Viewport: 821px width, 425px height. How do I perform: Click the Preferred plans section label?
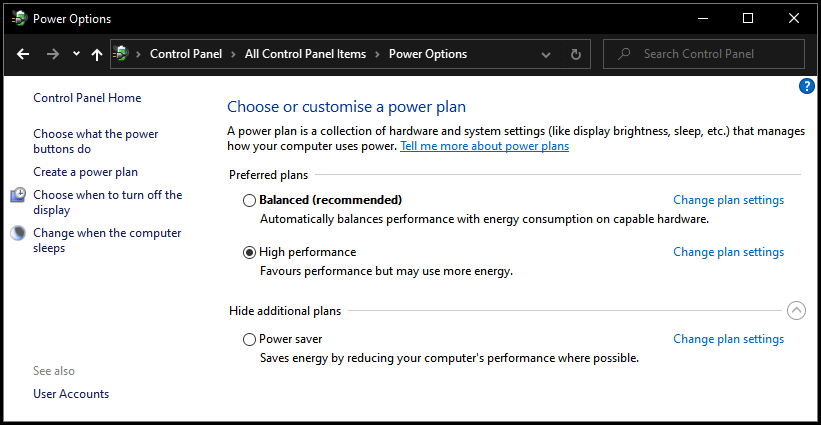pos(269,175)
